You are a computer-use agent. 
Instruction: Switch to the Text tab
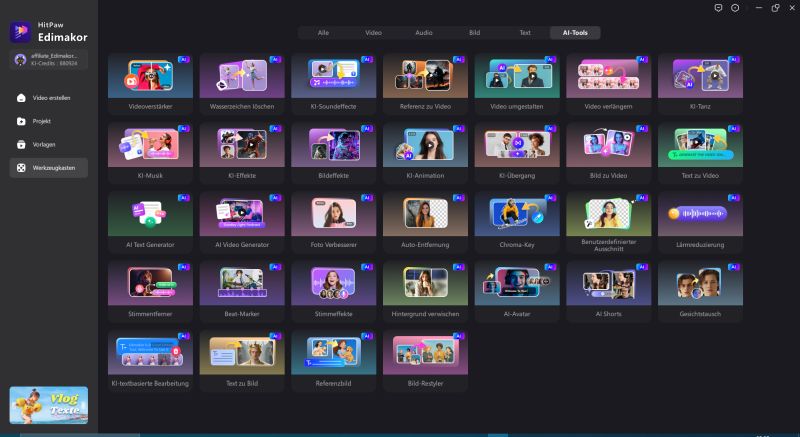[x=525, y=33]
